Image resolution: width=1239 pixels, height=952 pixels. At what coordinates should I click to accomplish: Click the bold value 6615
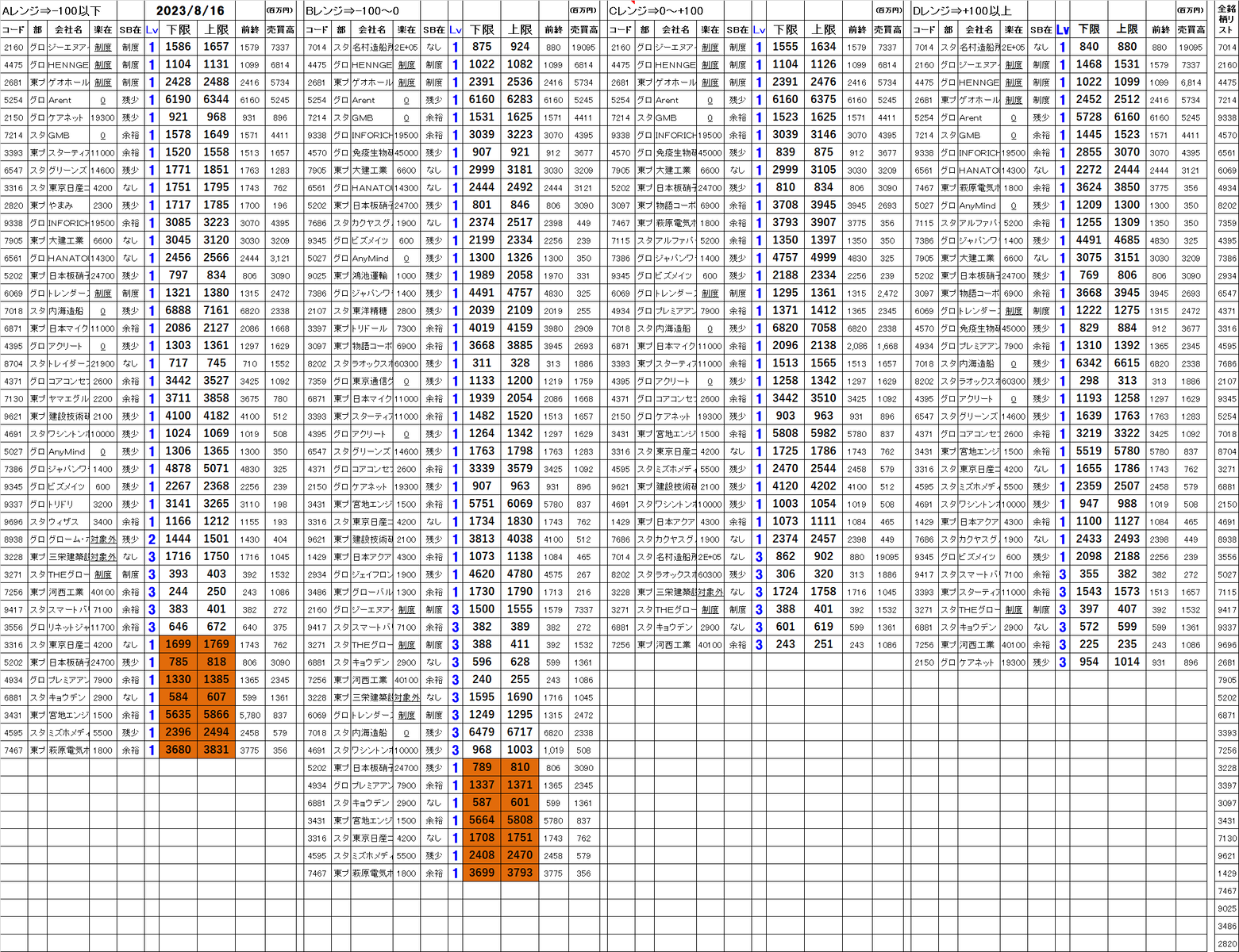1127,363
